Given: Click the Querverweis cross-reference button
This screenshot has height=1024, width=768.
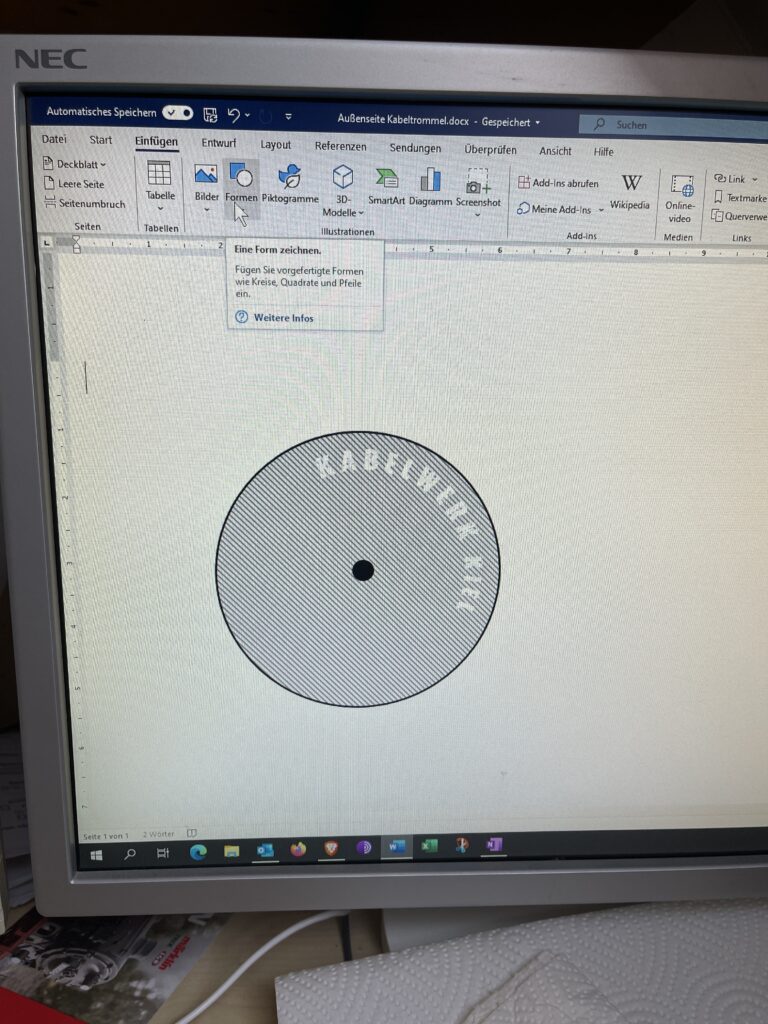Looking at the screenshot, I should tap(739, 216).
